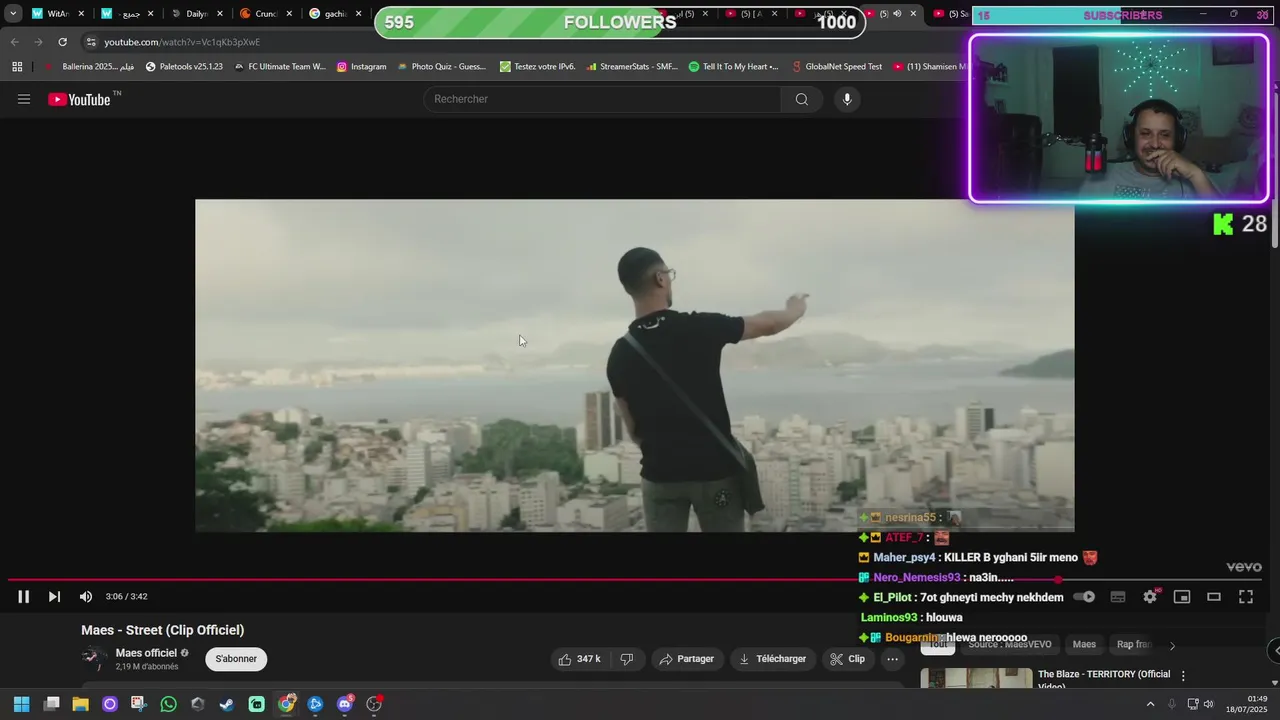Open the player settings gear

point(1150,597)
